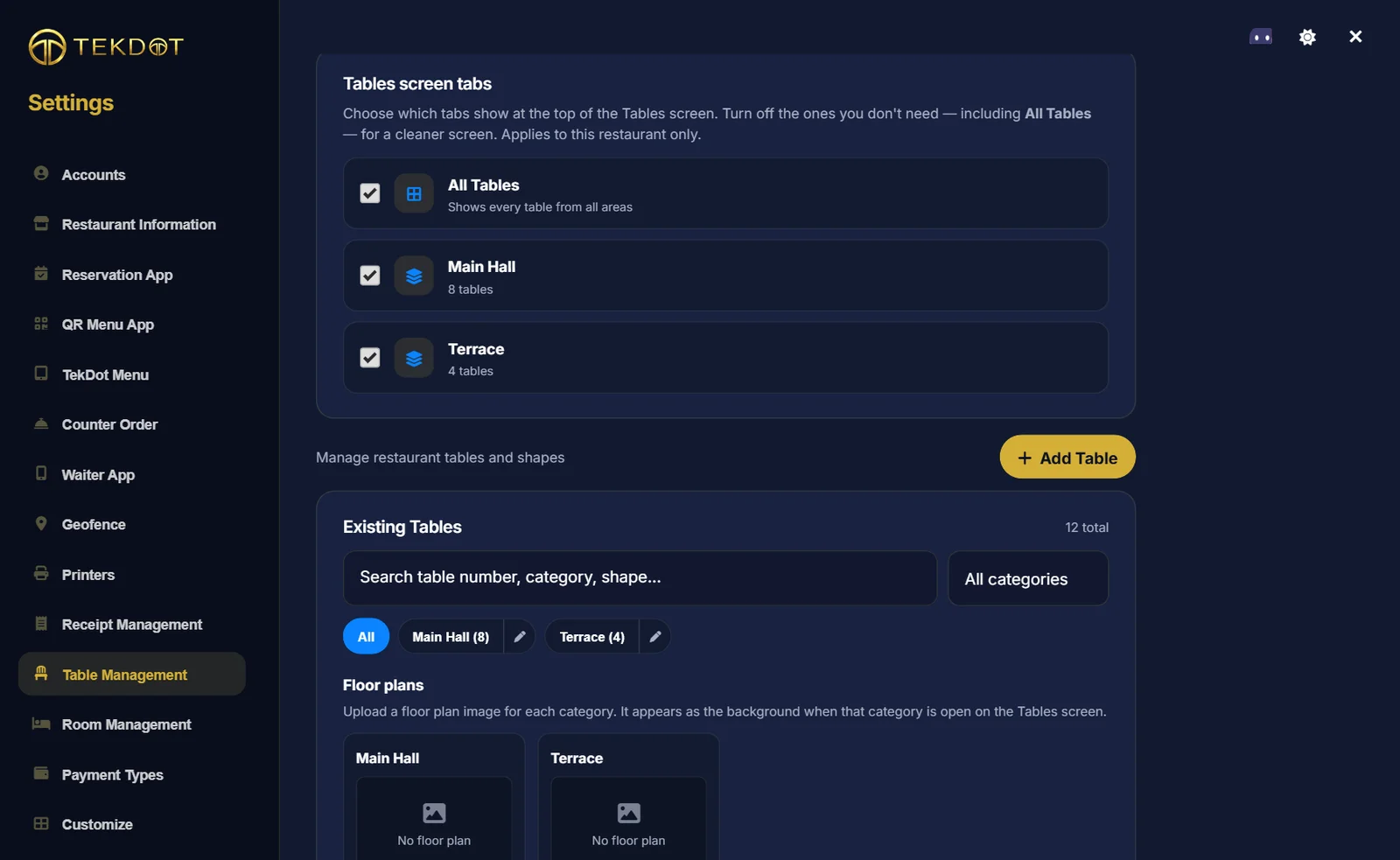Click the "8 tables" text under Main Hall
The width and height of the screenshot is (1400, 860).
tap(471, 290)
